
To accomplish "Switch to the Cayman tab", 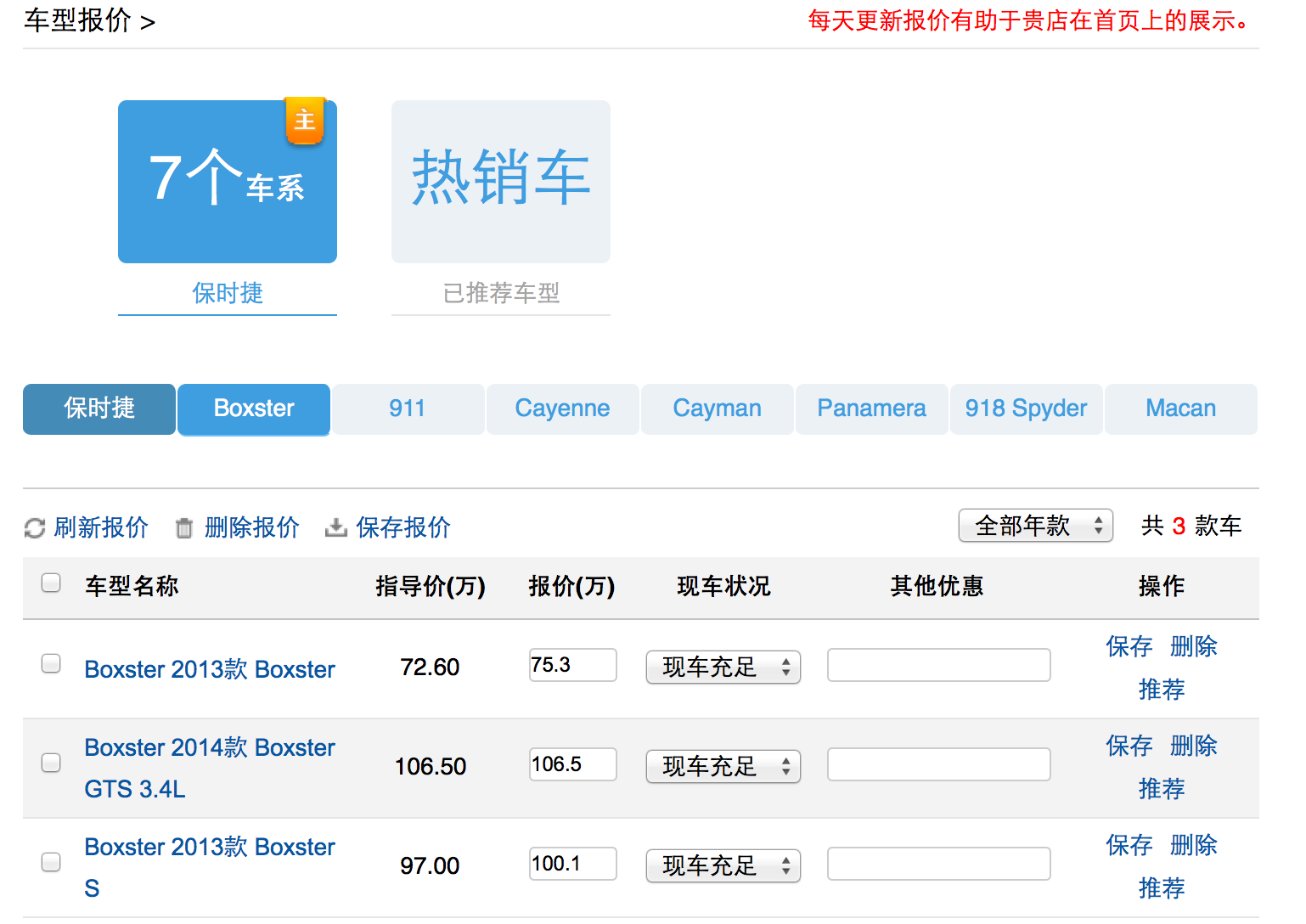I will (x=718, y=409).
